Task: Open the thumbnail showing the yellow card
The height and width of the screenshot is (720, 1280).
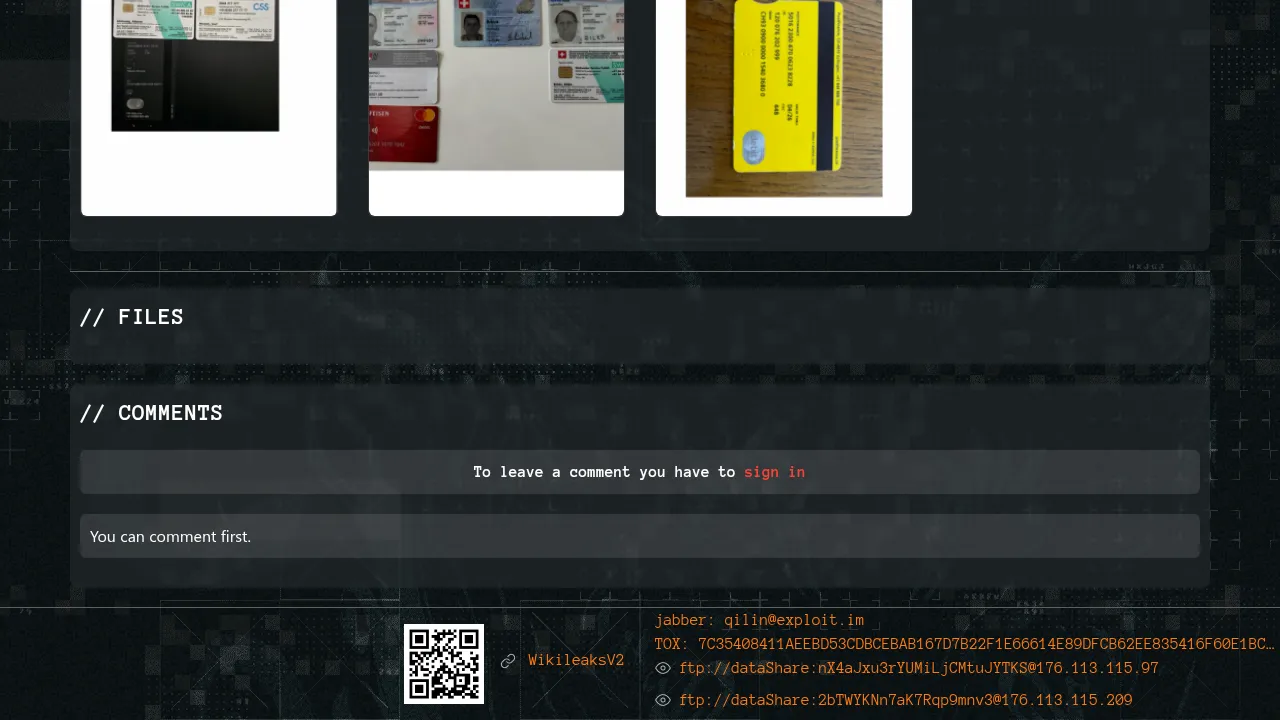Action: coord(784,98)
